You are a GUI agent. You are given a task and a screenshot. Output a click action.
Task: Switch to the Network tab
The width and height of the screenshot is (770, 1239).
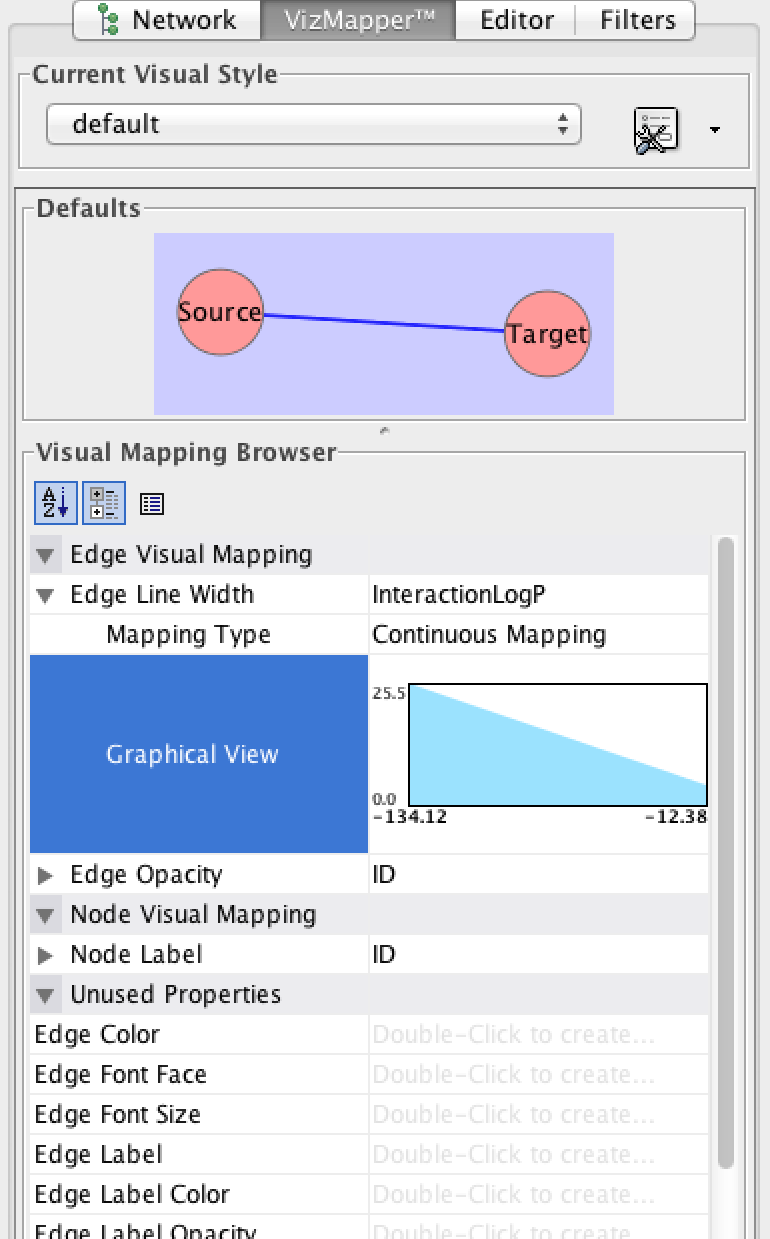click(167, 20)
